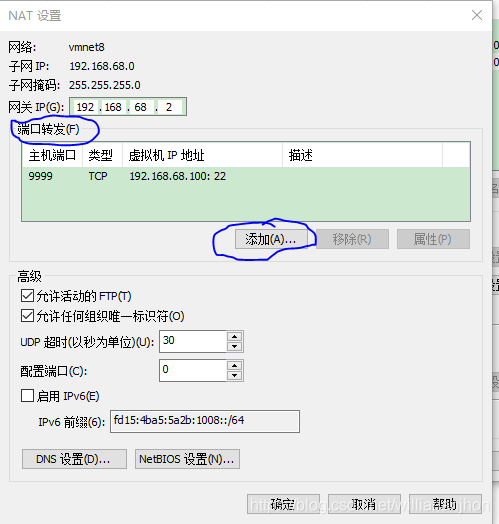
Task: Click the 虚拟机 IP 地址 column header
Action: [203, 155]
